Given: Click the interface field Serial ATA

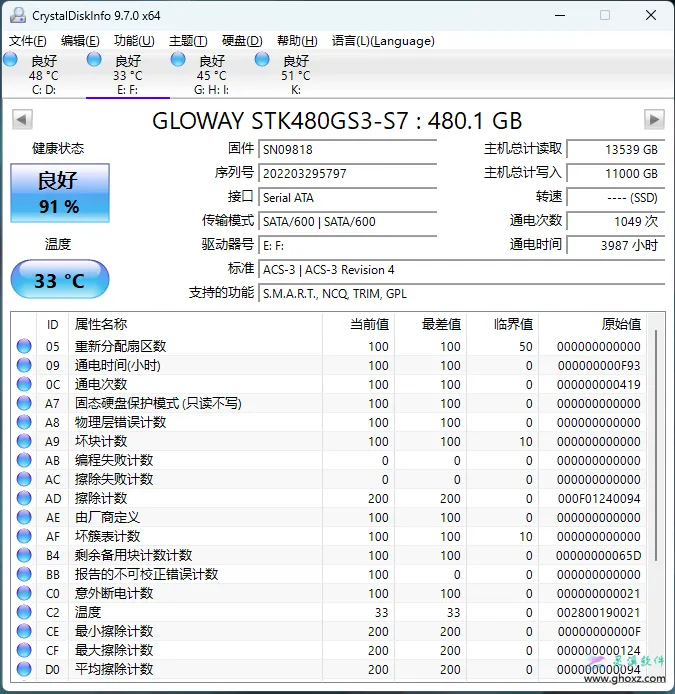Looking at the screenshot, I should click(348, 197).
